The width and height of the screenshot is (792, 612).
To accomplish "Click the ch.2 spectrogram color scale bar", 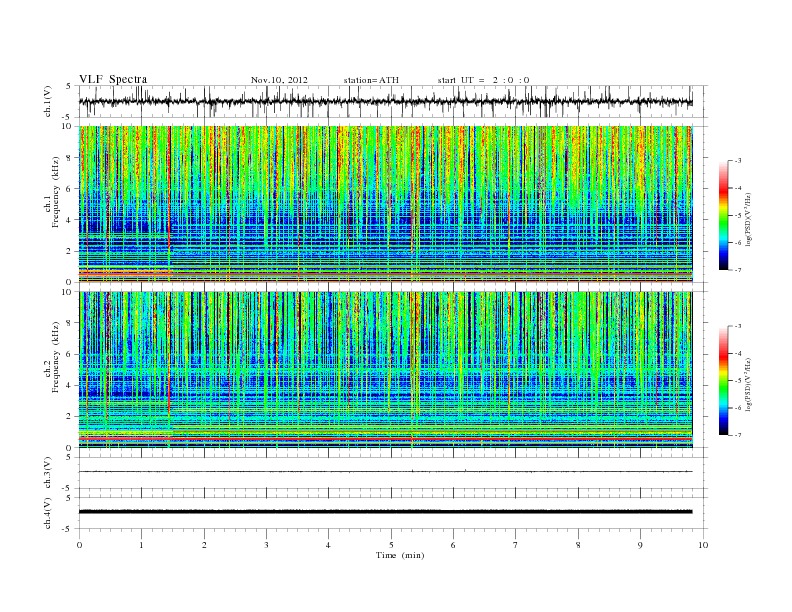I will tap(723, 380).
